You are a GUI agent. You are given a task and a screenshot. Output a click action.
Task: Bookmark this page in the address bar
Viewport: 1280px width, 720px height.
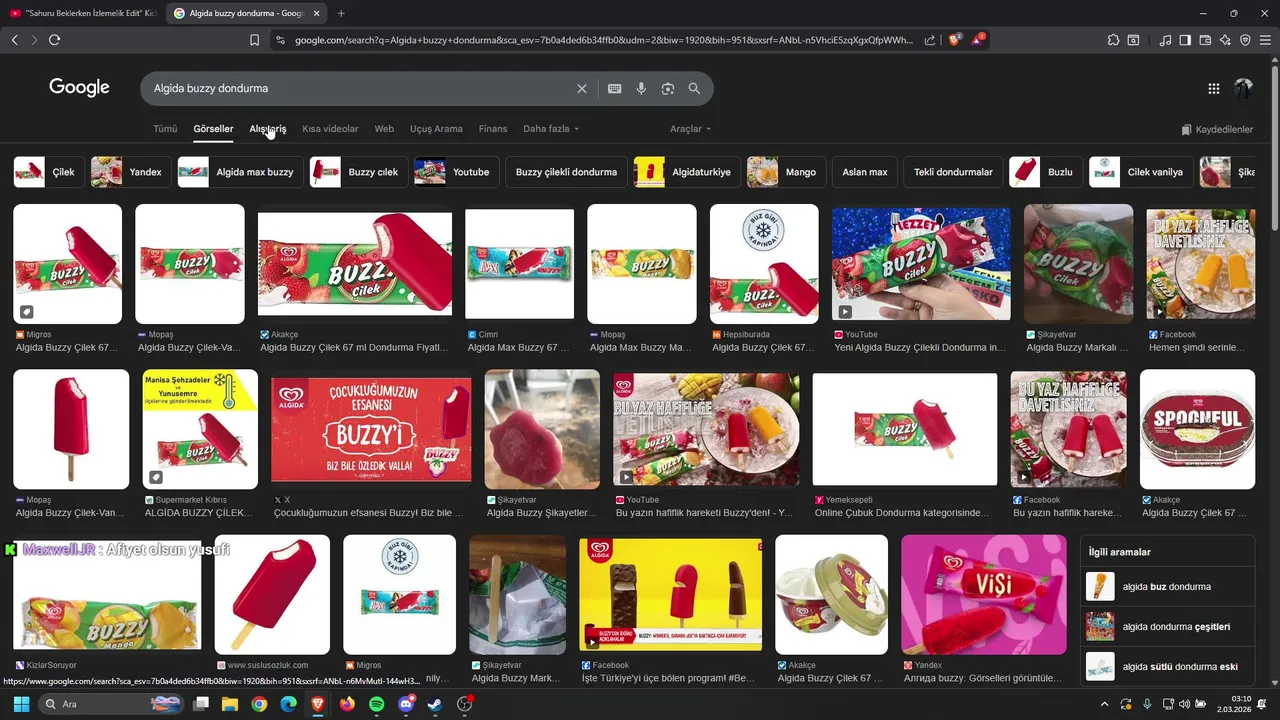[254, 40]
